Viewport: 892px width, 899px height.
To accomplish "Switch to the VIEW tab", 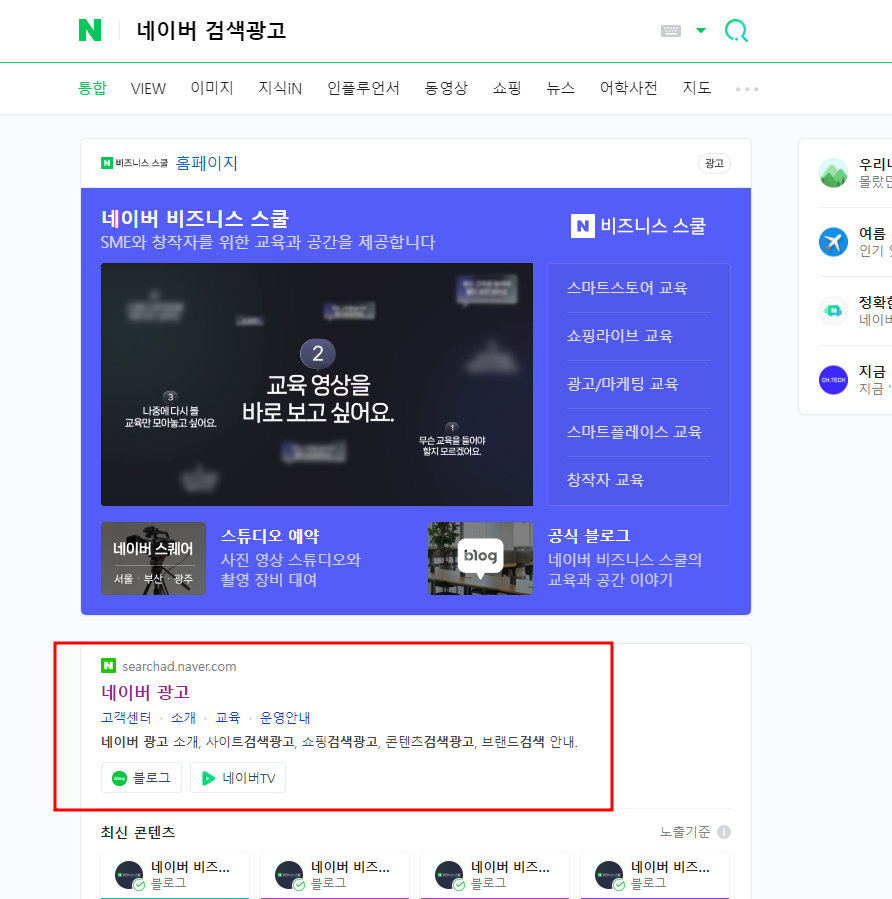I will tap(148, 88).
